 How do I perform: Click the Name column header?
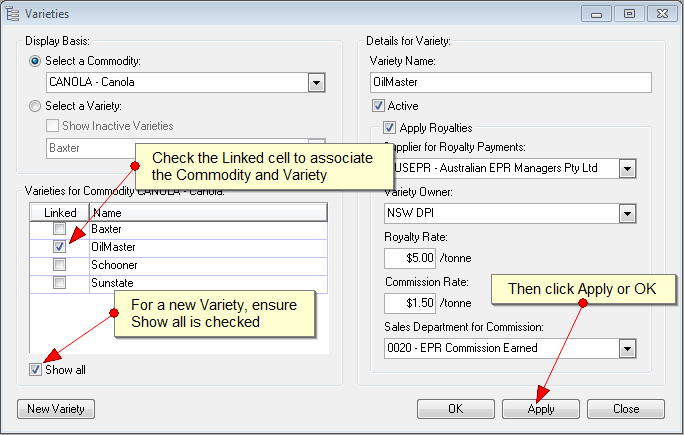(x=207, y=212)
